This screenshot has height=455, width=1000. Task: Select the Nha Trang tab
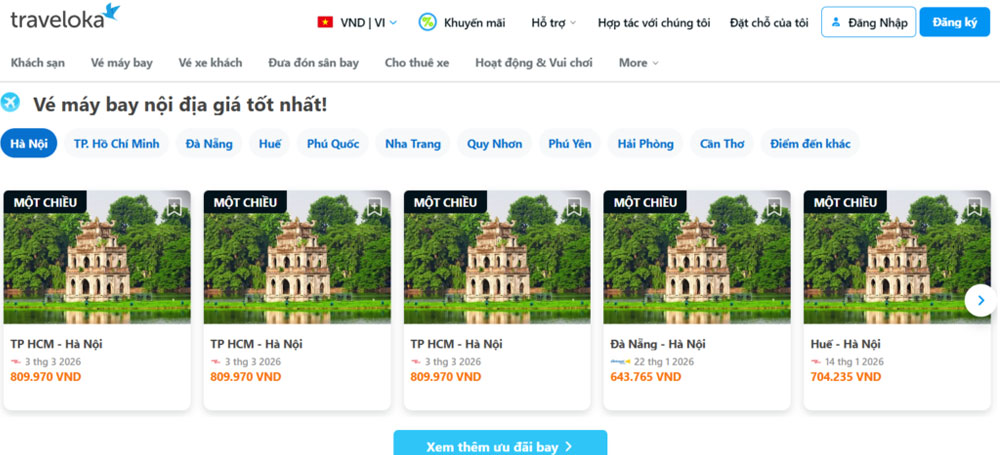click(x=413, y=143)
